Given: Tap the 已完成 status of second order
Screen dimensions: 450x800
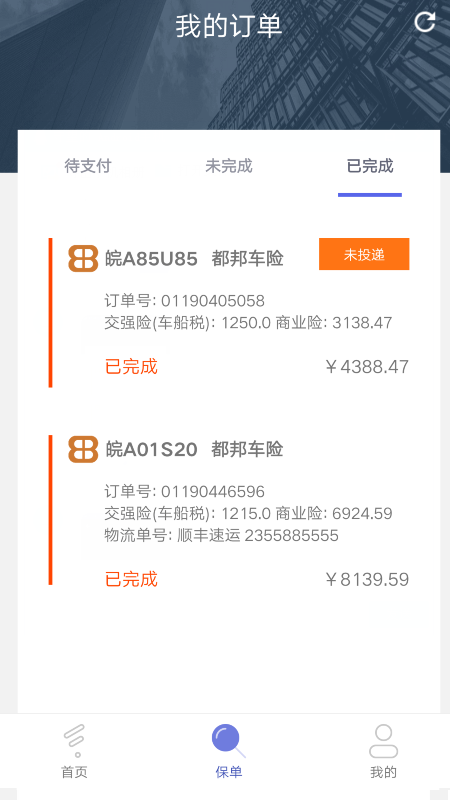Looking at the screenshot, I should 131,580.
